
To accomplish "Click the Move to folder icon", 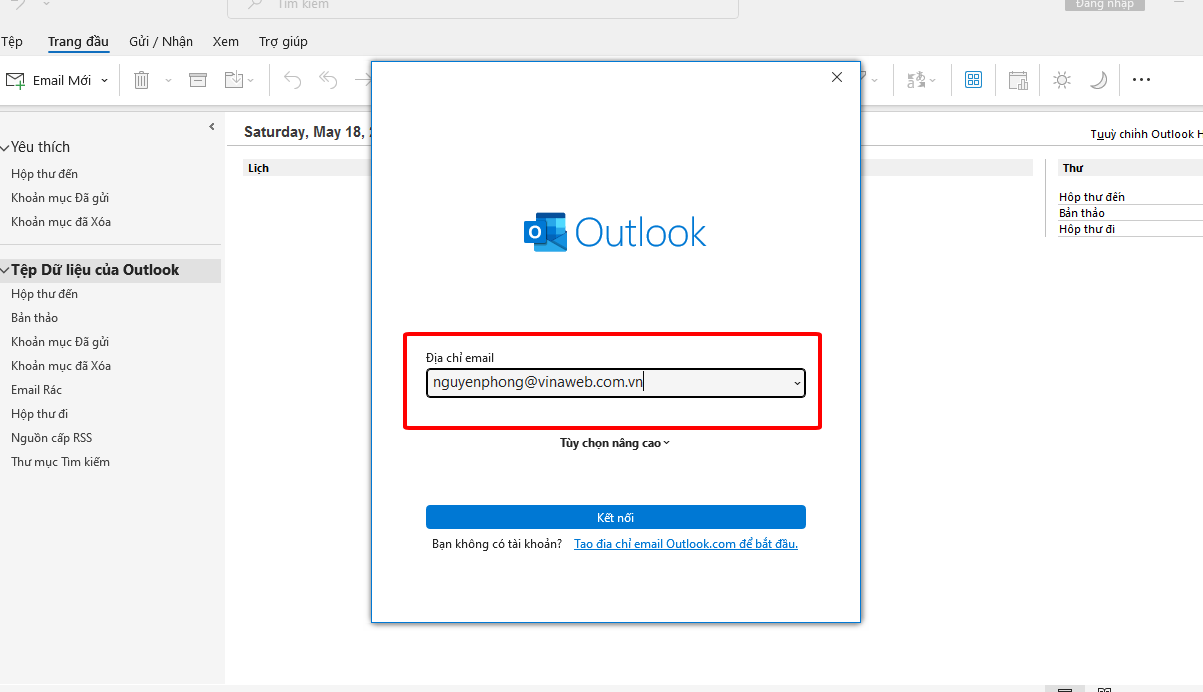I will pos(233,80).
